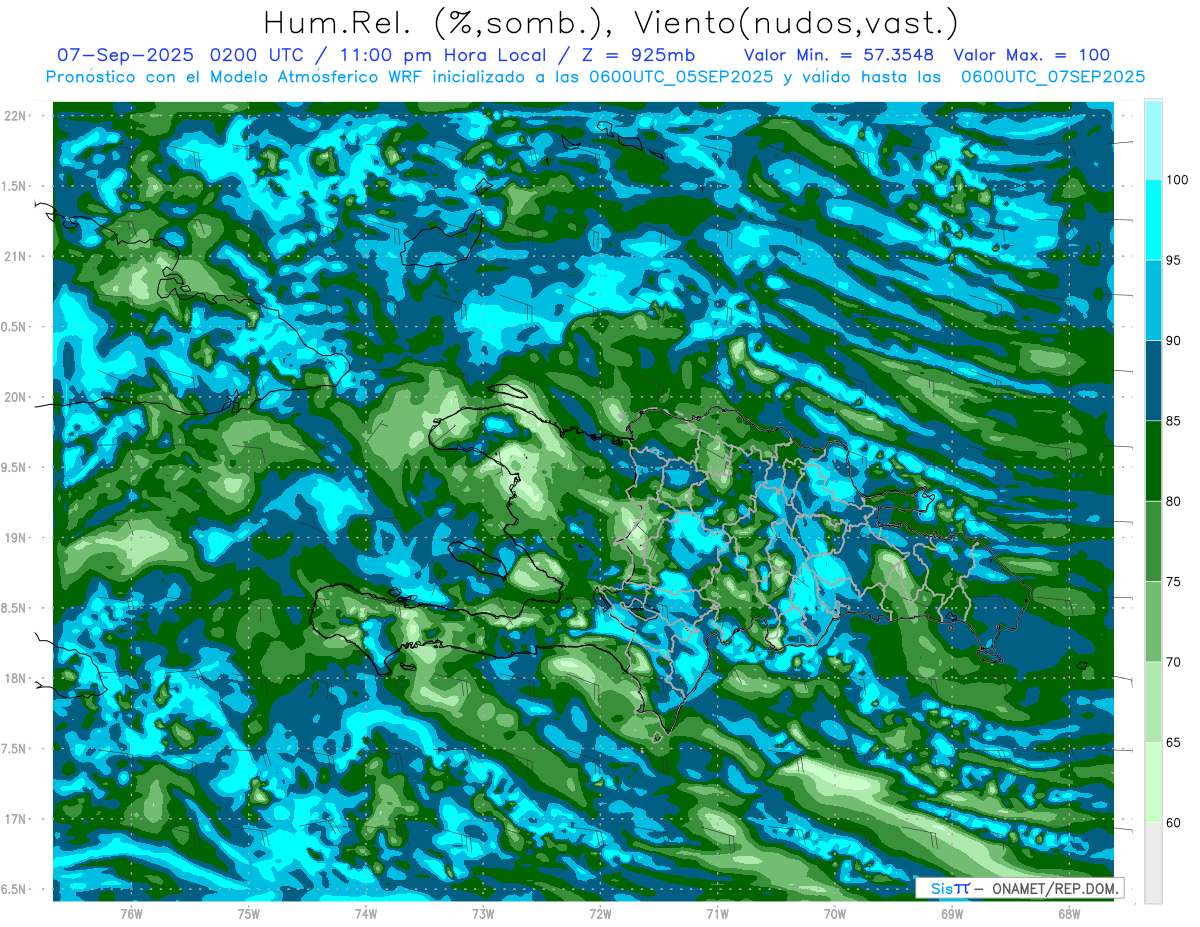This screenshot has width=1200, height=927.
Task: Click the '17N' latitude label
Action: (x=15, y=819)
